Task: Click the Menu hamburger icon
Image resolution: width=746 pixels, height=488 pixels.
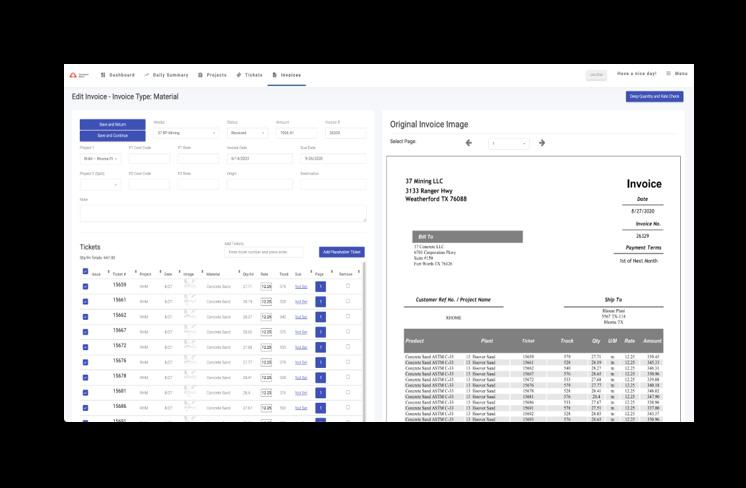Action: [668, 74]
